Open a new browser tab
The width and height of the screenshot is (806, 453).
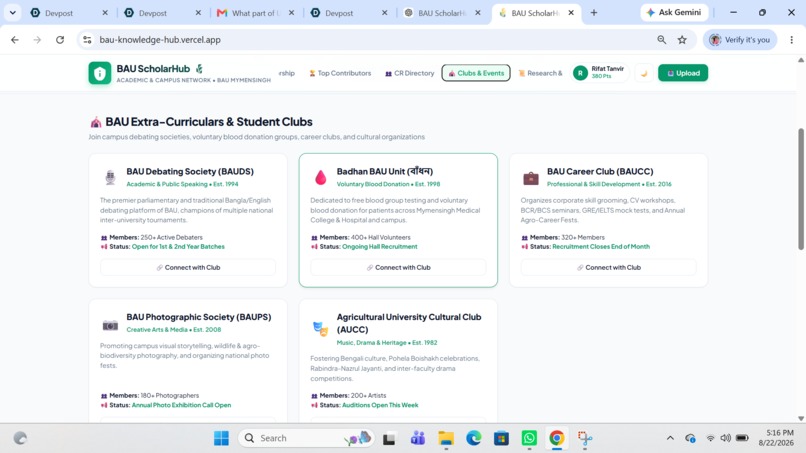click(594, 13)
